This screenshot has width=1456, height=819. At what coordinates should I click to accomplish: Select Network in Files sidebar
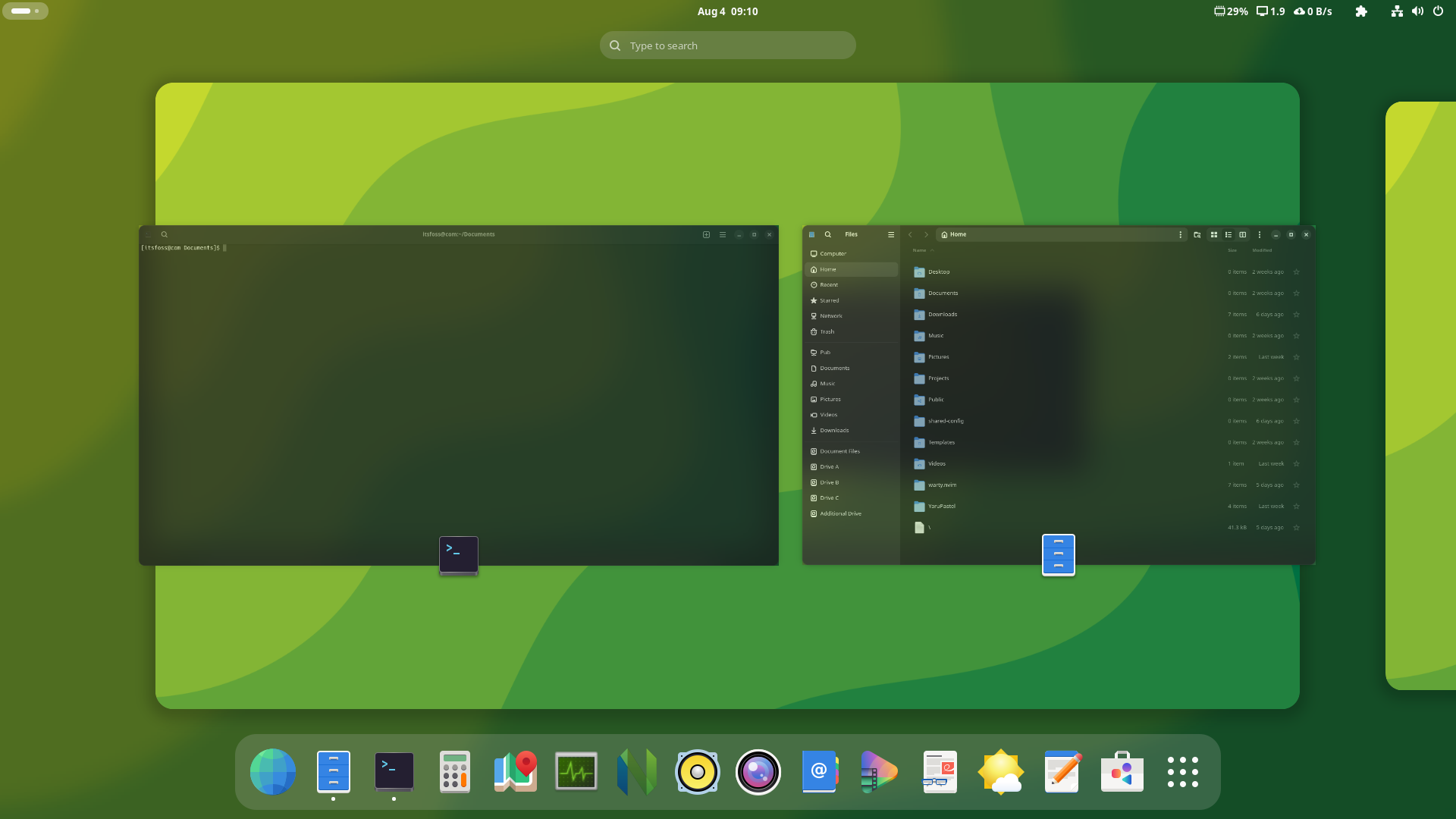coord(851,315)
